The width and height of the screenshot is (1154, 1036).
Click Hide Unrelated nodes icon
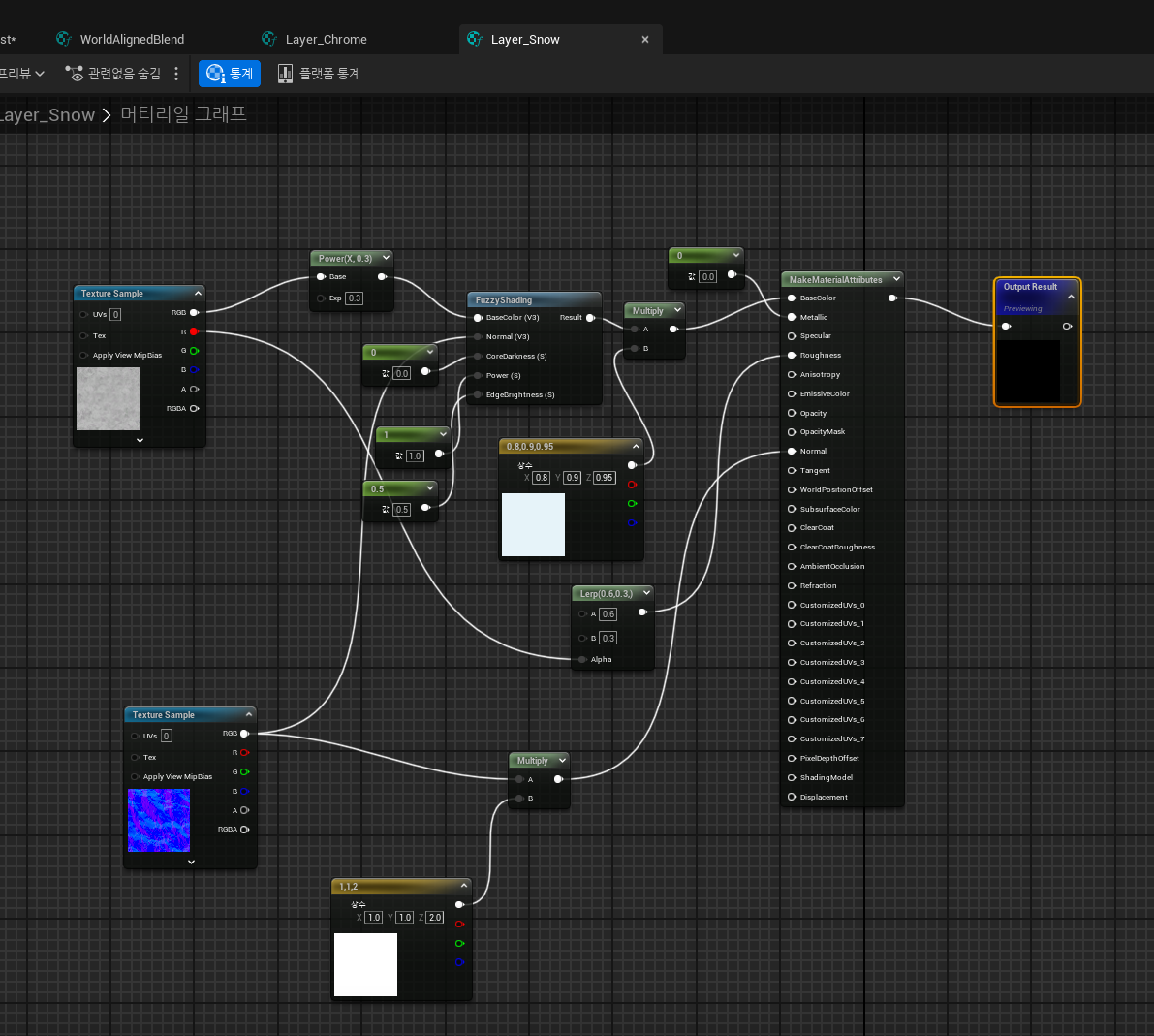click(x=74, y=74)
